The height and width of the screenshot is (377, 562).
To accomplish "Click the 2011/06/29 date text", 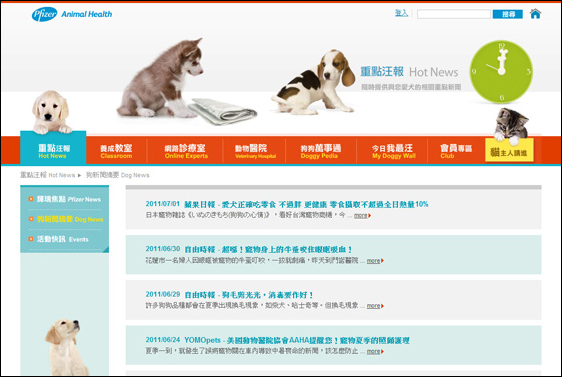I will click(162, 294).
